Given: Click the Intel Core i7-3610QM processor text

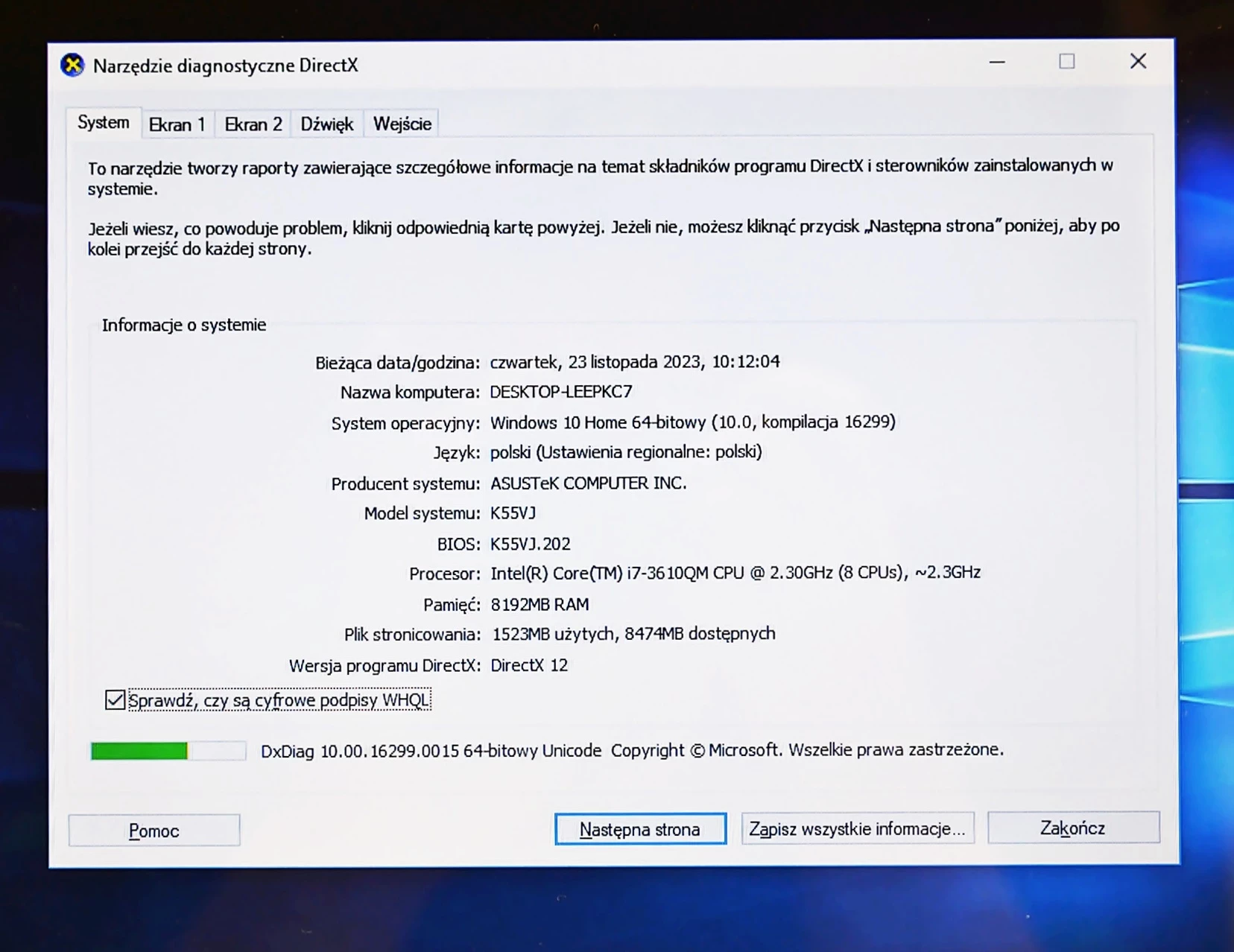Looking at the screenshot, I should 735,573.
